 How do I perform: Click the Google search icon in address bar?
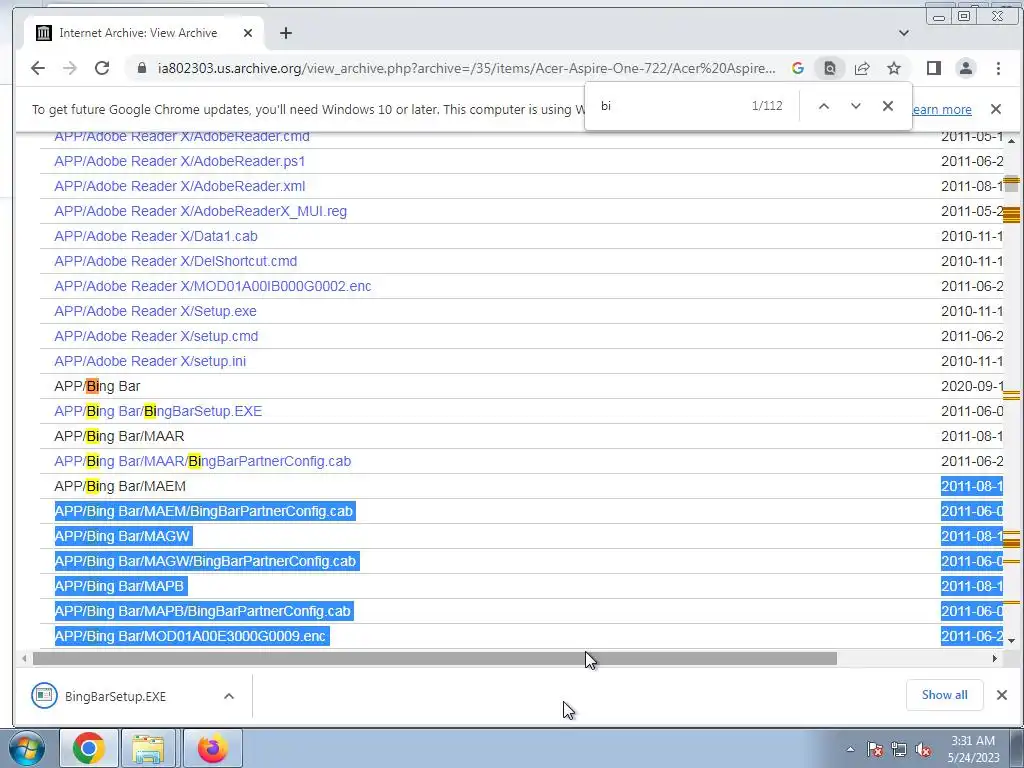[x=797, y=68]
